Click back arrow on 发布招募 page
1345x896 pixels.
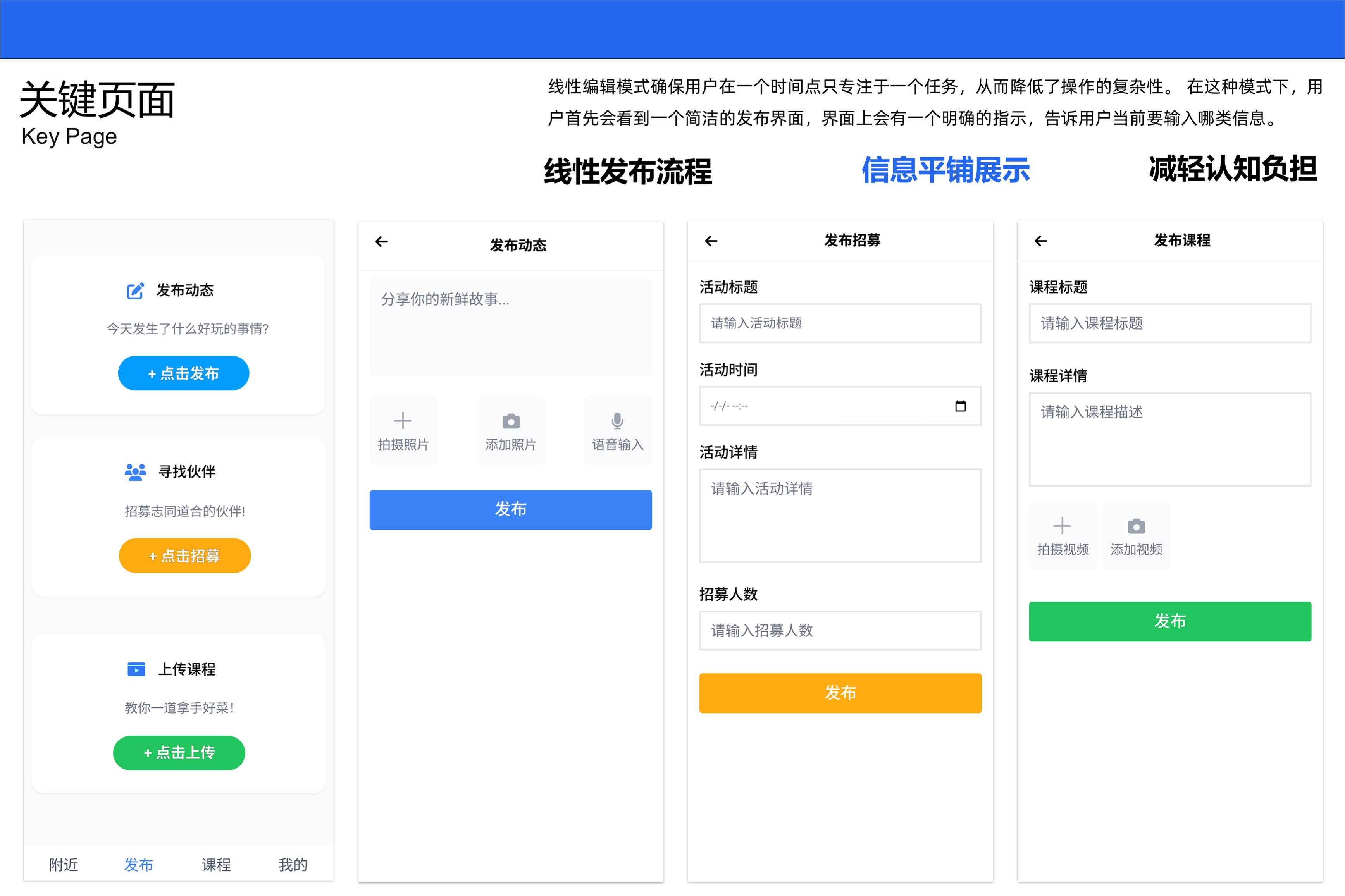[x=711, y=241]
